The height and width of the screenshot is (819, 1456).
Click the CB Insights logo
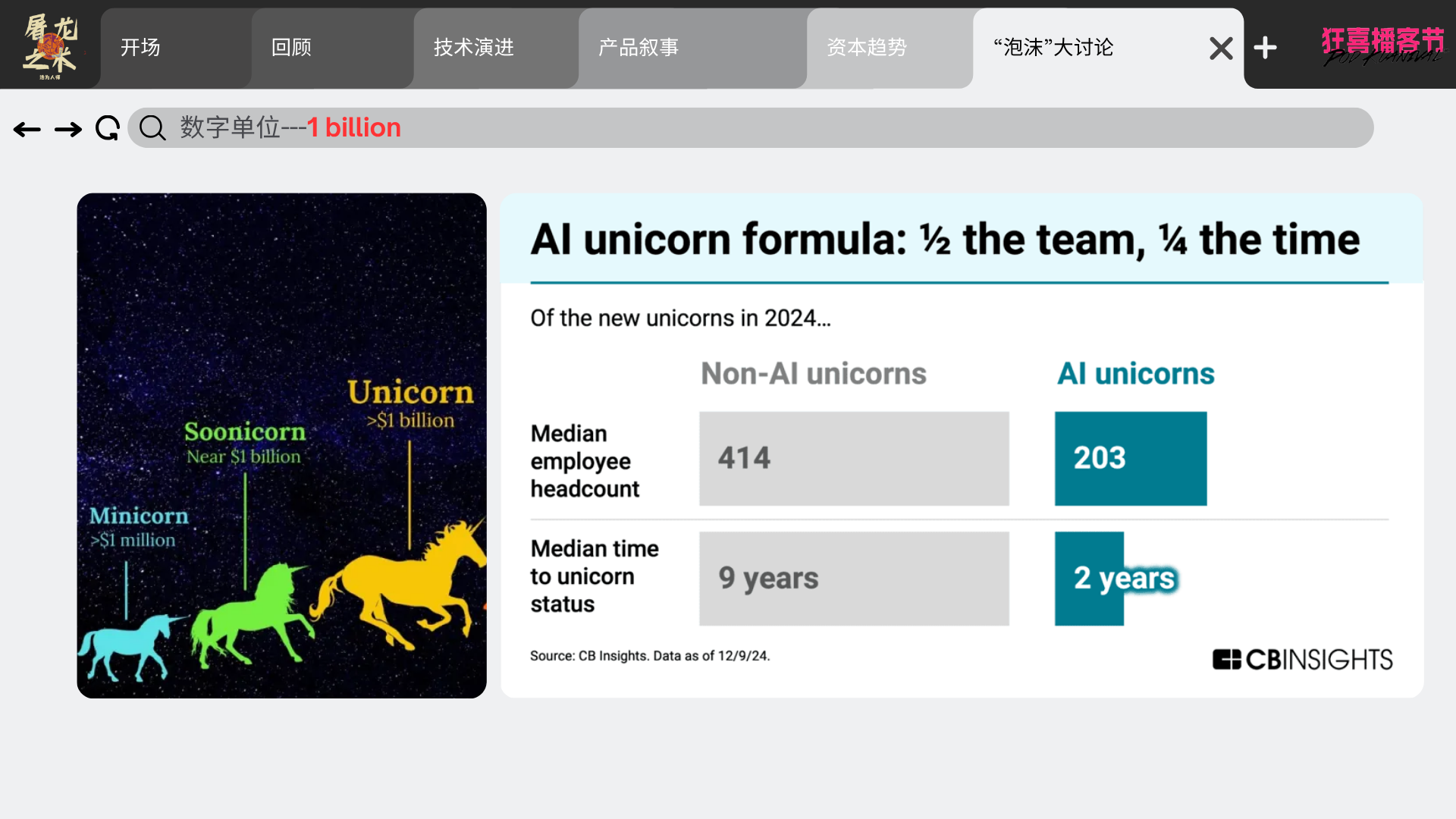click(1302, 659)
